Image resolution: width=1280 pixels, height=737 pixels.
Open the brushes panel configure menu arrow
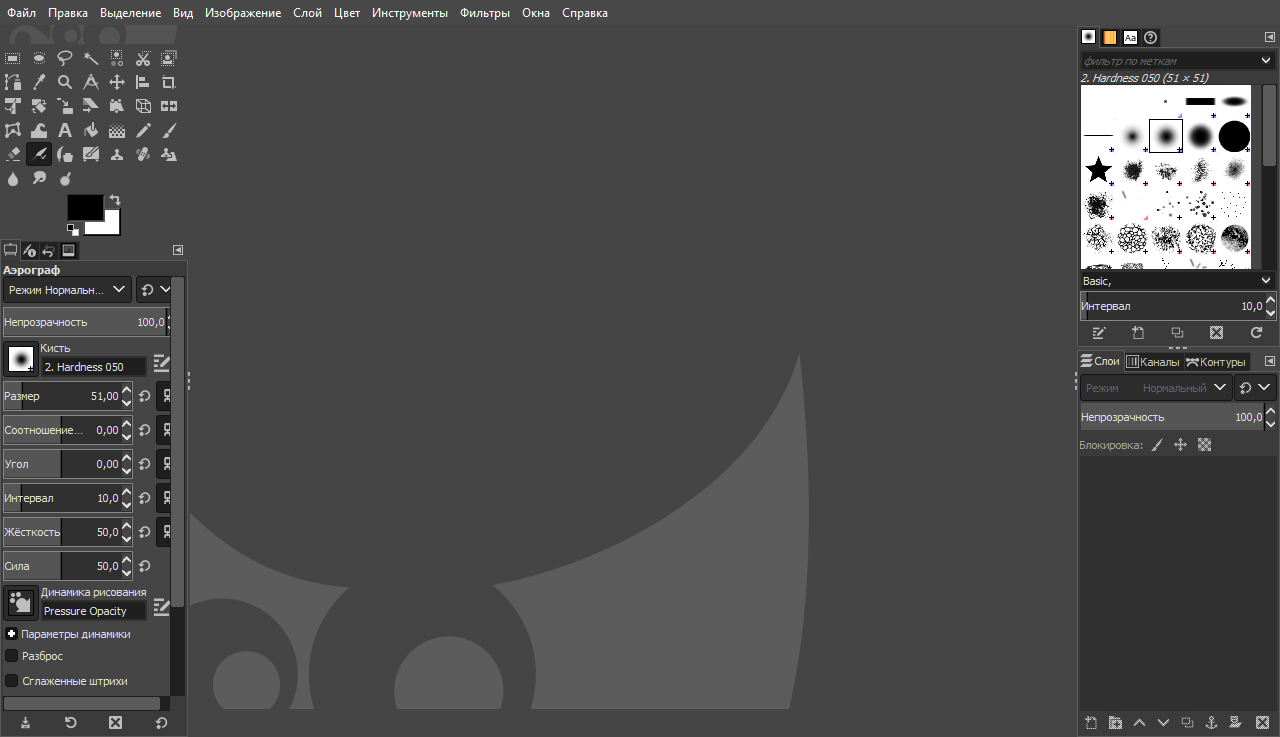click(x=1270, y=37)
